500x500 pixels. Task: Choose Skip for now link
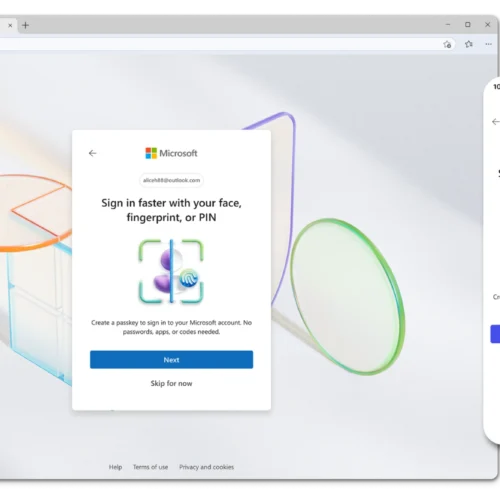171,383
